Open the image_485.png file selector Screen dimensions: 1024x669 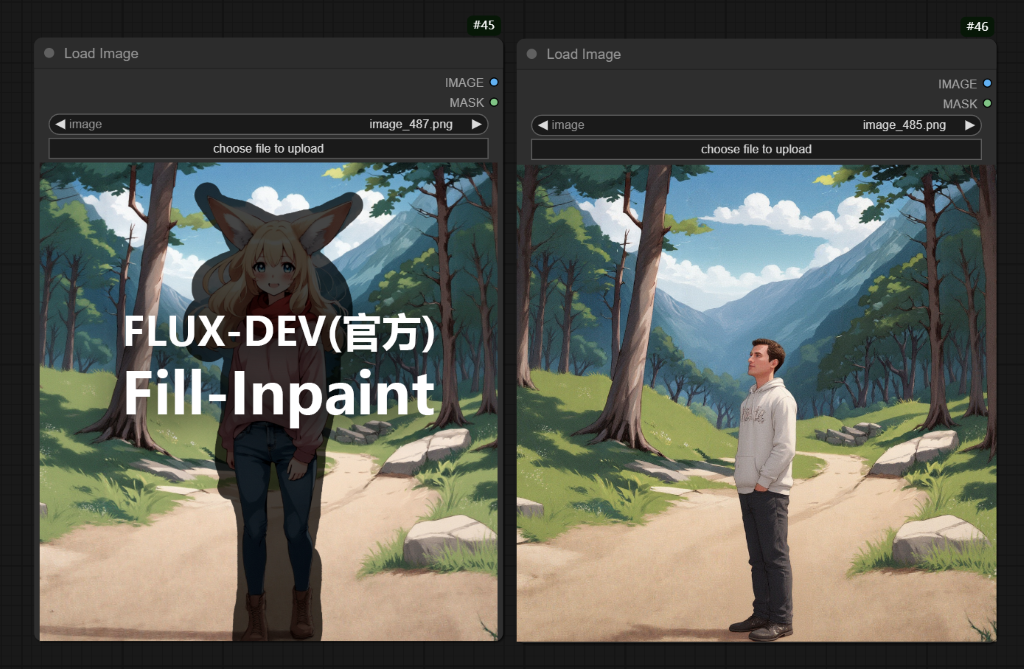[x=756, y=125]
